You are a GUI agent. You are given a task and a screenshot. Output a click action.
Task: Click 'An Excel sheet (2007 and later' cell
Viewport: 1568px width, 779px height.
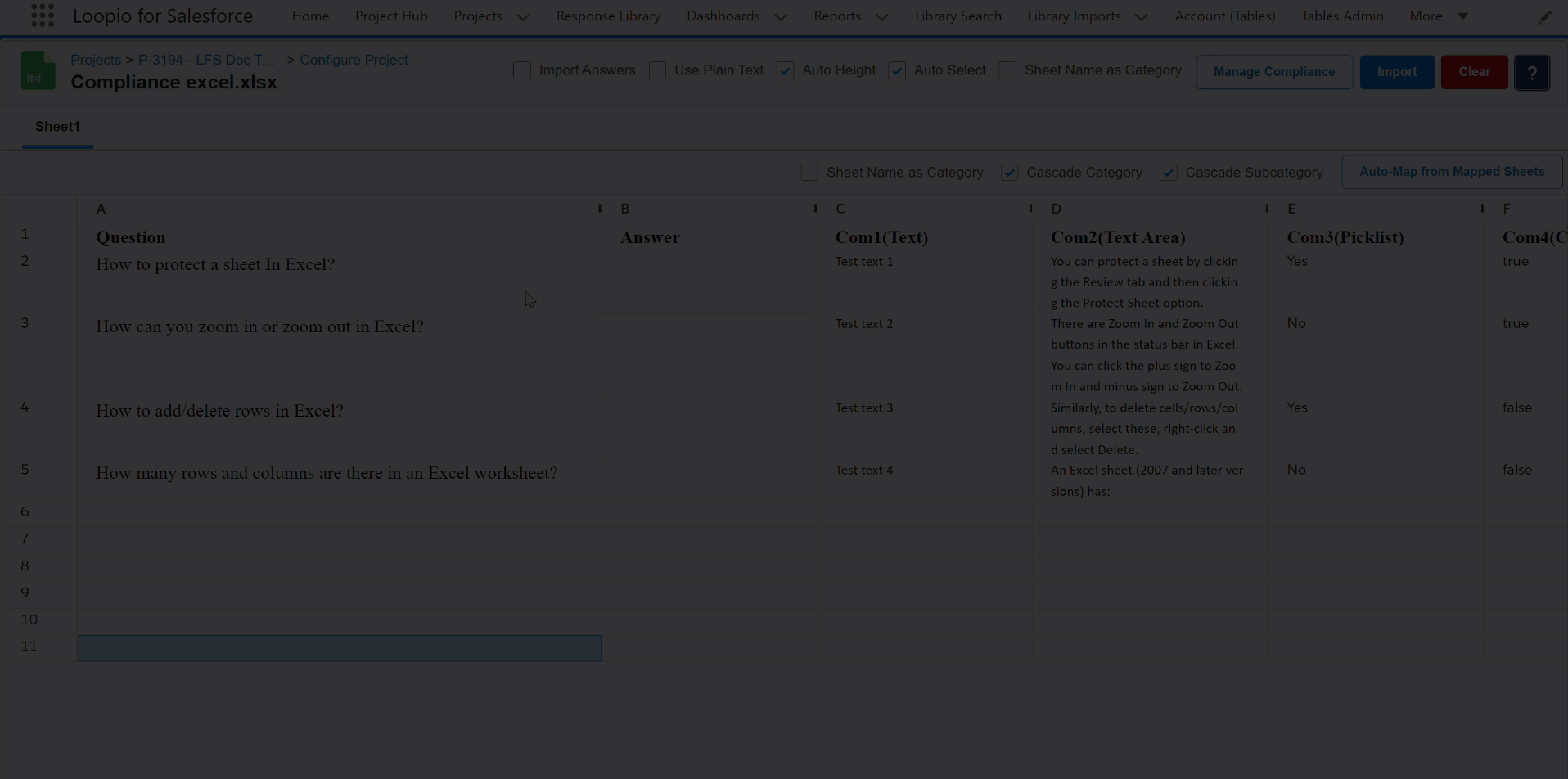[x=1150, y=480]
